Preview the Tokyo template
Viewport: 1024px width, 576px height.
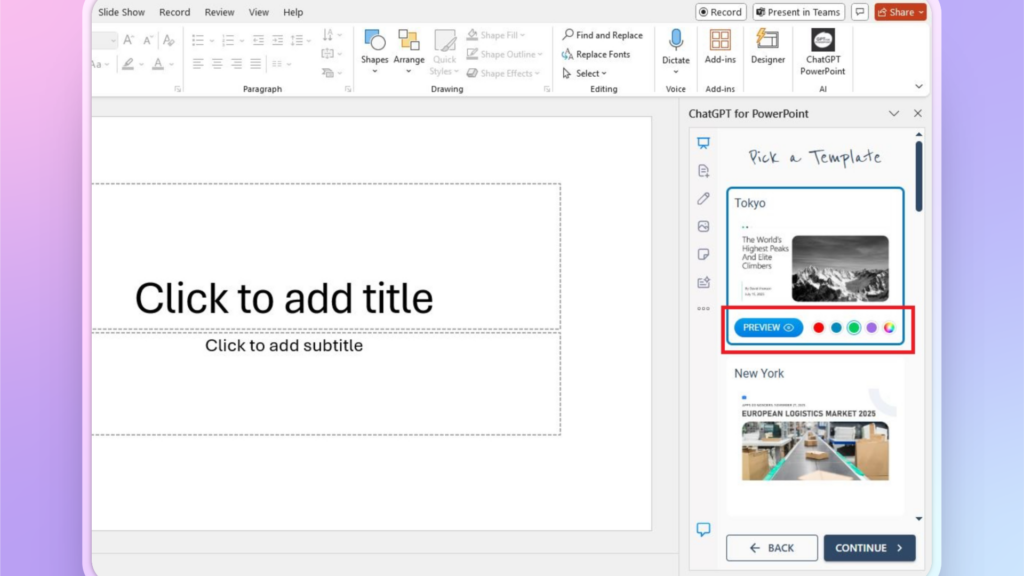[x=768, y=327]
